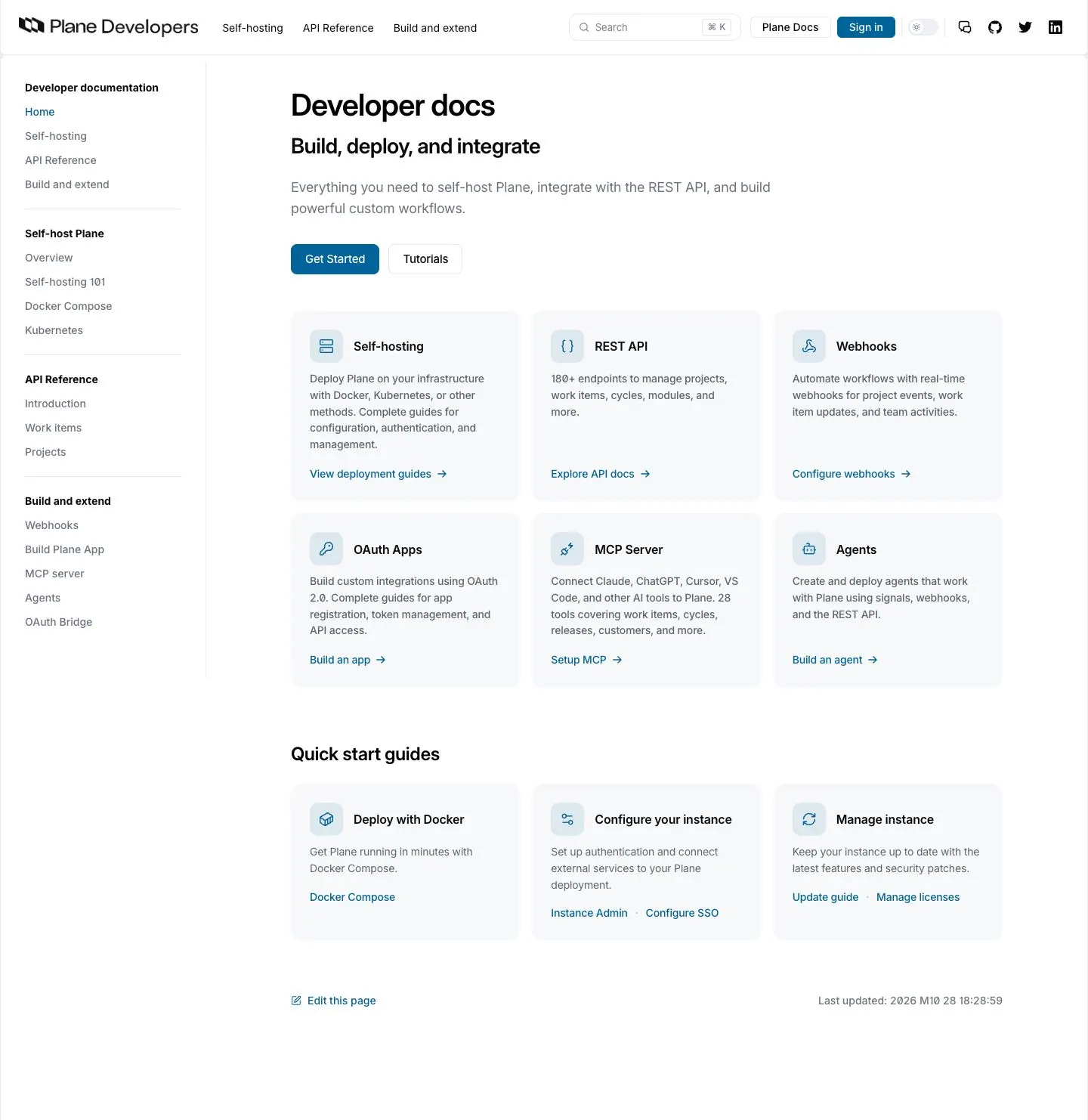Follow the Configure webhooks link
The image size is (1088, 1120).
coord(852,474)
